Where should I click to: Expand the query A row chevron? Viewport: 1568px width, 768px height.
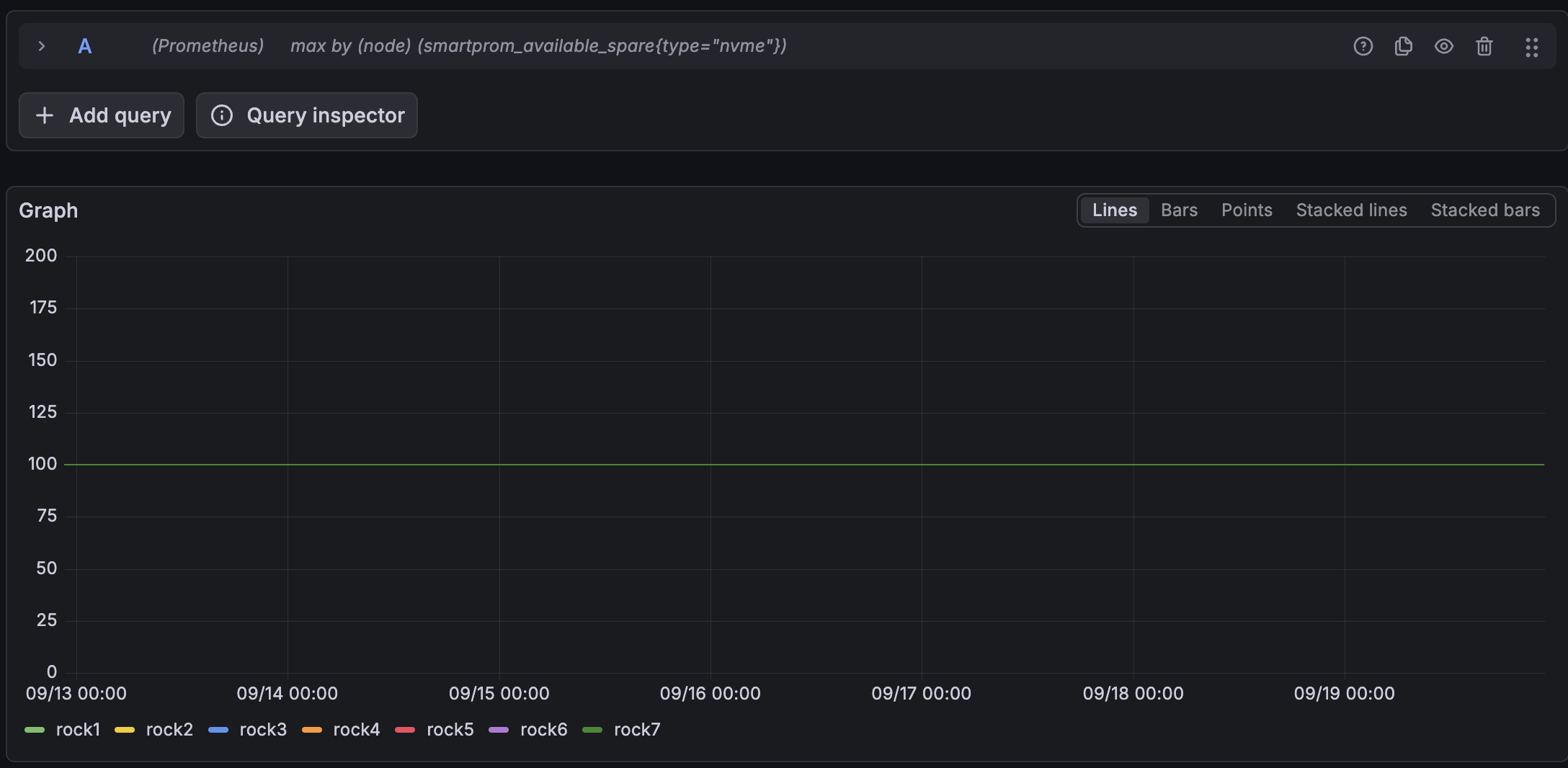42,46
